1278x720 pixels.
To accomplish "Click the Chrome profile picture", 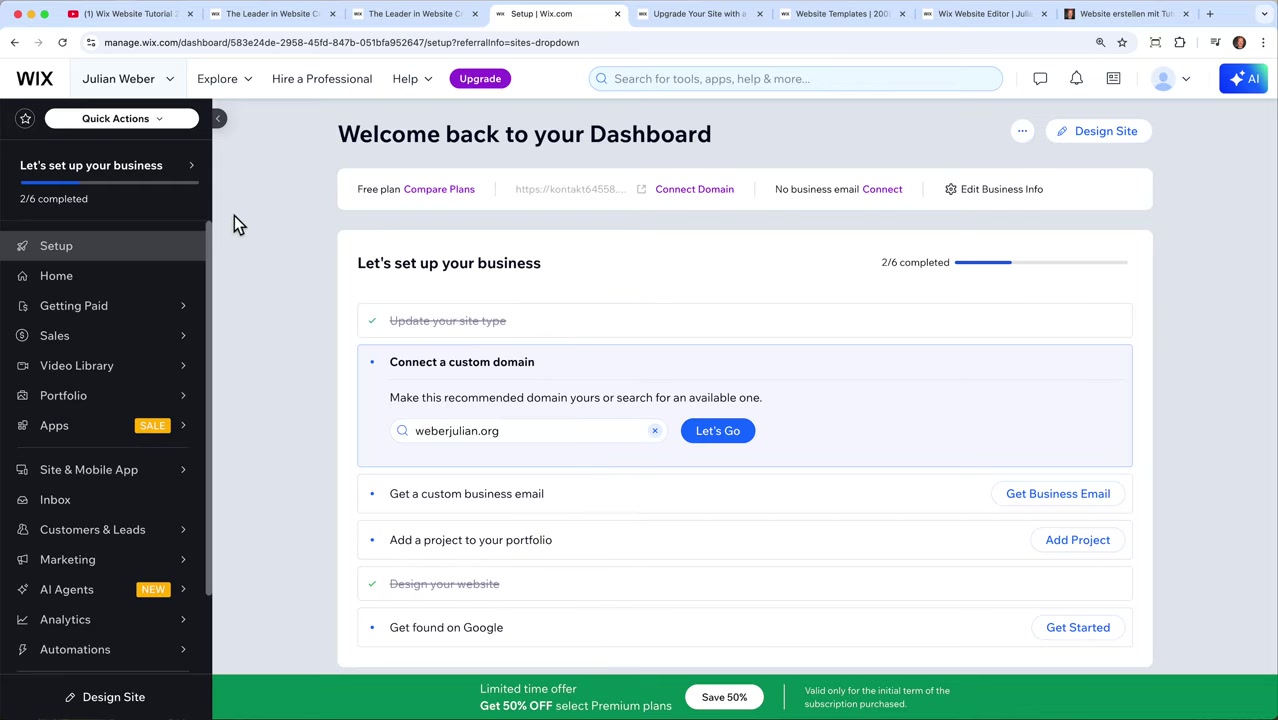I will pos(1240,43).
